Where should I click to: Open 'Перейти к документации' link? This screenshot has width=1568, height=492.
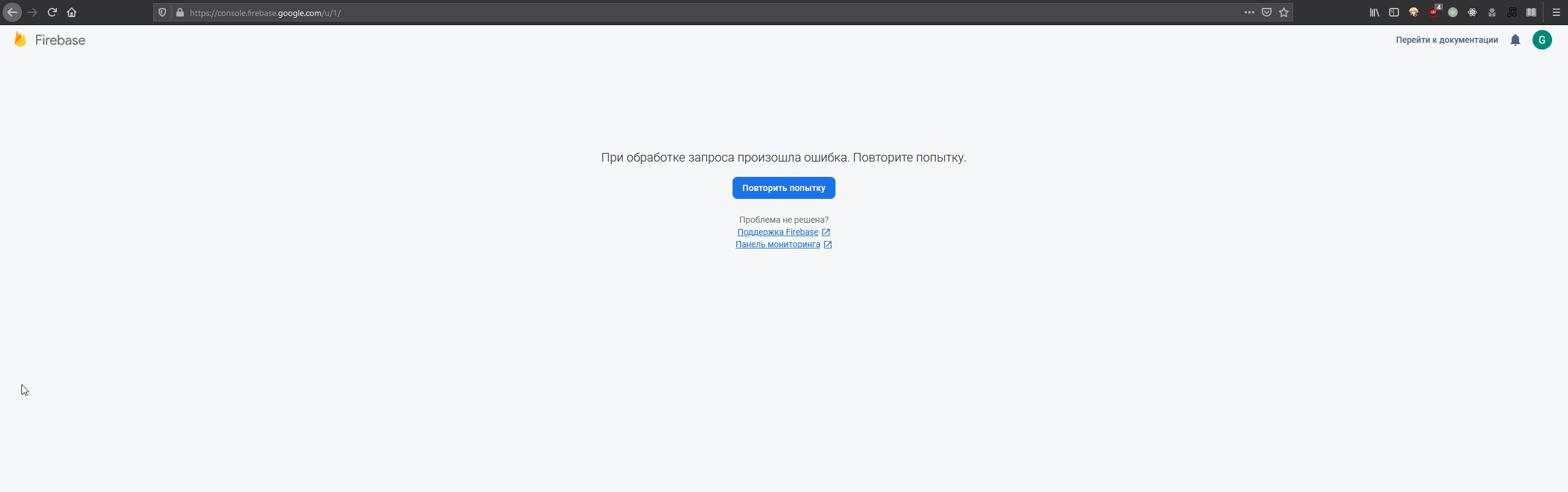(x=1447, y=40)
